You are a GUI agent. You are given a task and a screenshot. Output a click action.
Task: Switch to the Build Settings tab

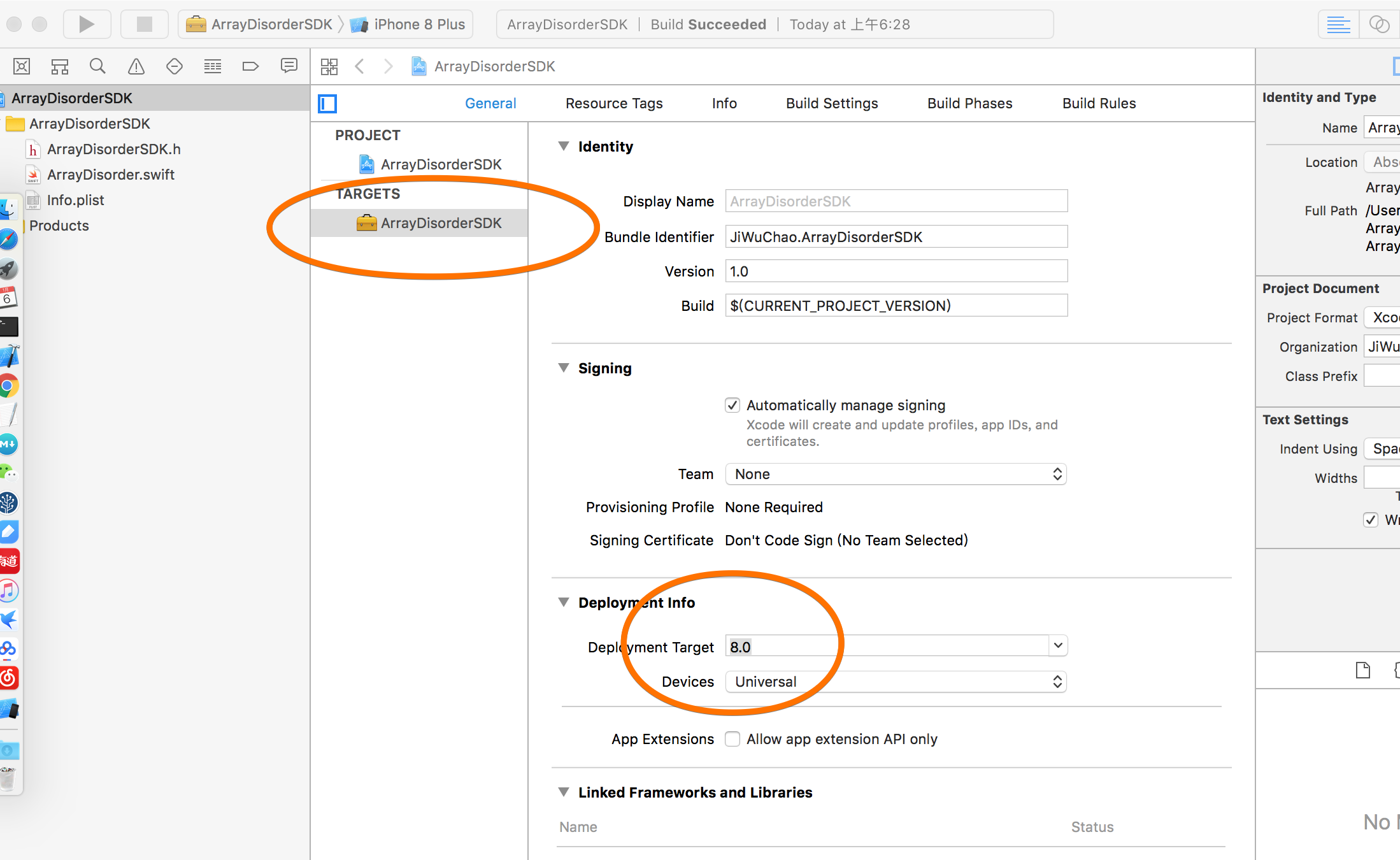coord(831,103)
